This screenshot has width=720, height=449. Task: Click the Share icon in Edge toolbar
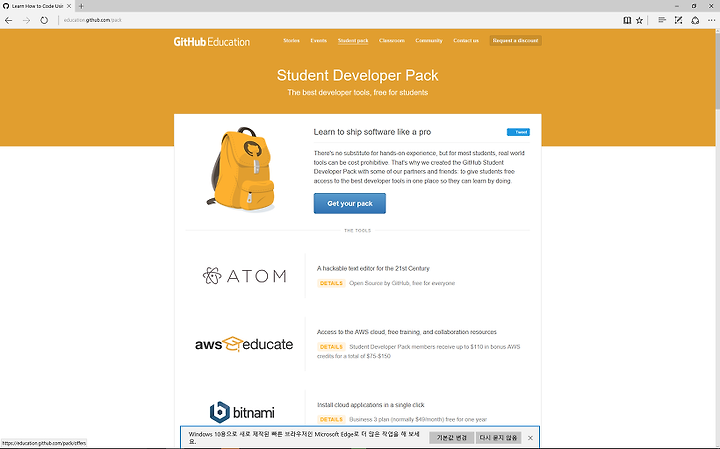click(x=695, y=20)
